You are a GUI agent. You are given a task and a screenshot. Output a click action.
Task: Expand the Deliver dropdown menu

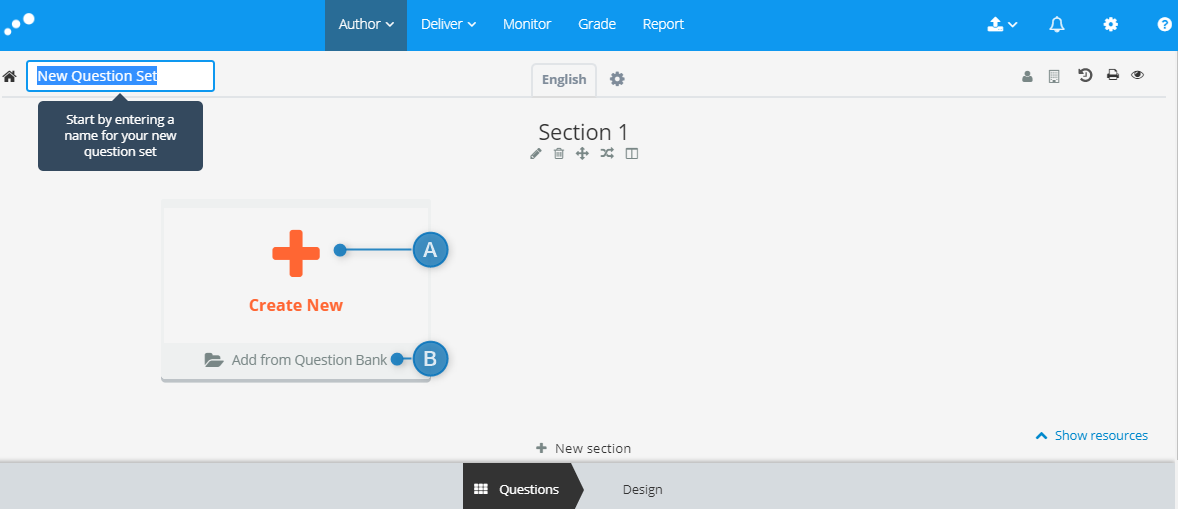click(449, 25)
